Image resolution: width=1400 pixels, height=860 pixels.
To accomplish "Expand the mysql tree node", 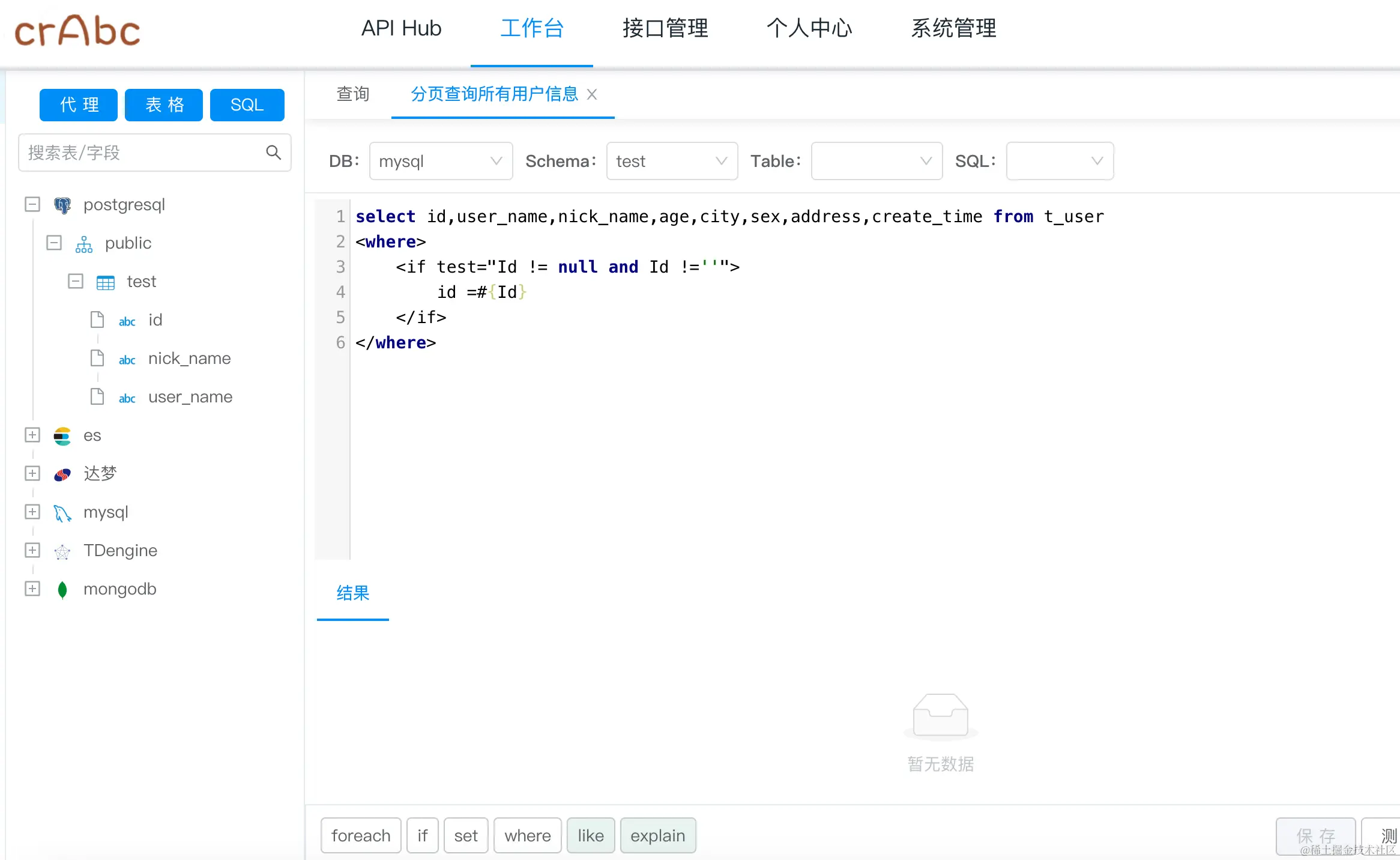I will pos(32,512).
